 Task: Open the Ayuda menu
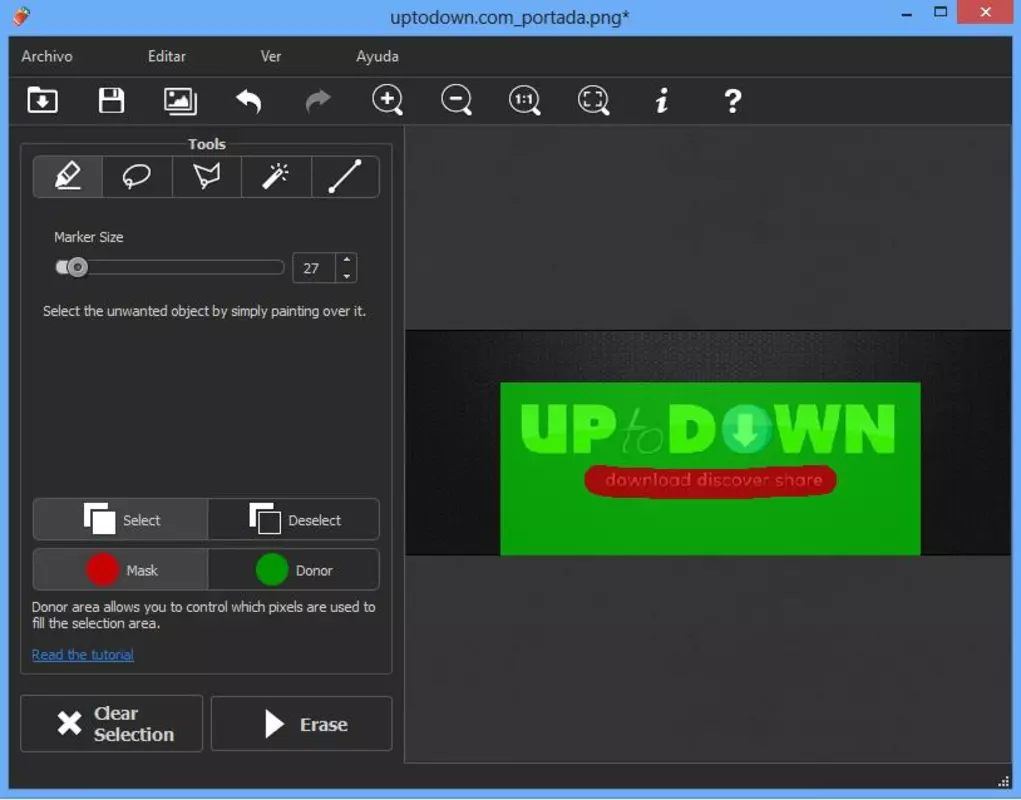point(377,57)
